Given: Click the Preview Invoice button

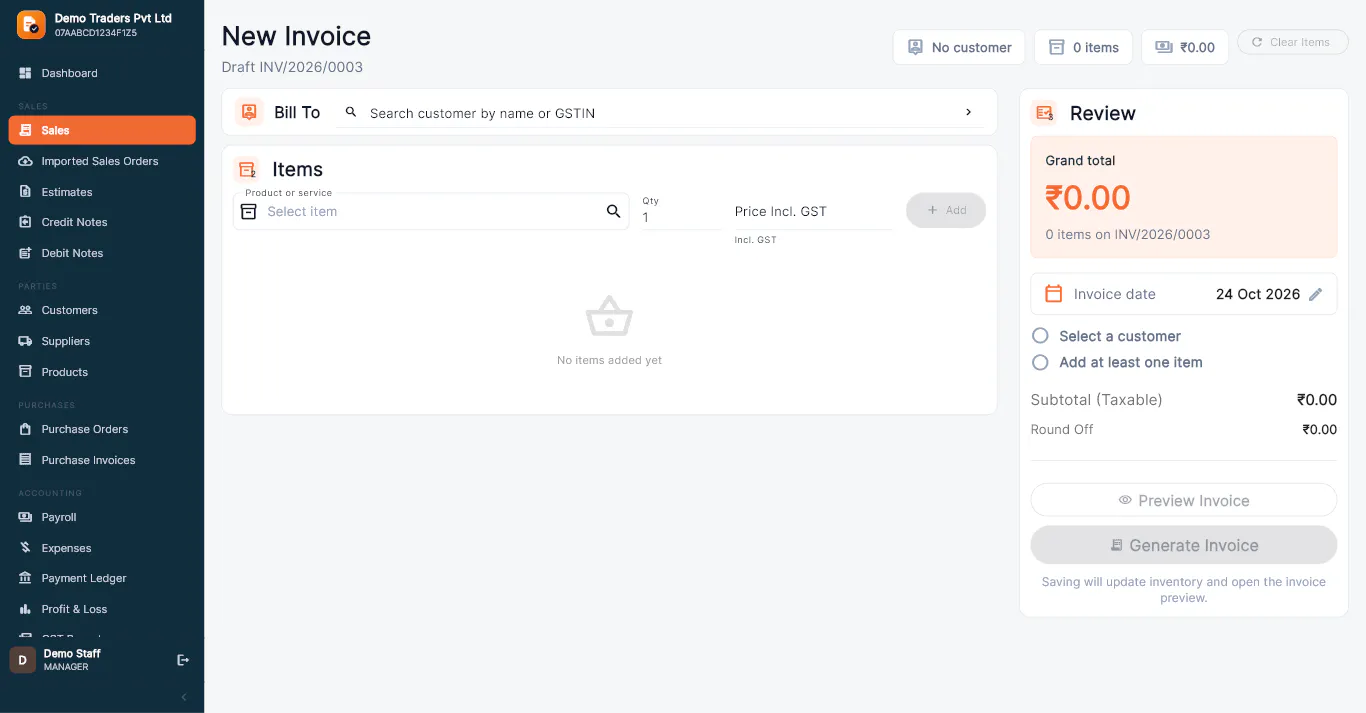Looking at the screenshot, I should (1184, 500).
